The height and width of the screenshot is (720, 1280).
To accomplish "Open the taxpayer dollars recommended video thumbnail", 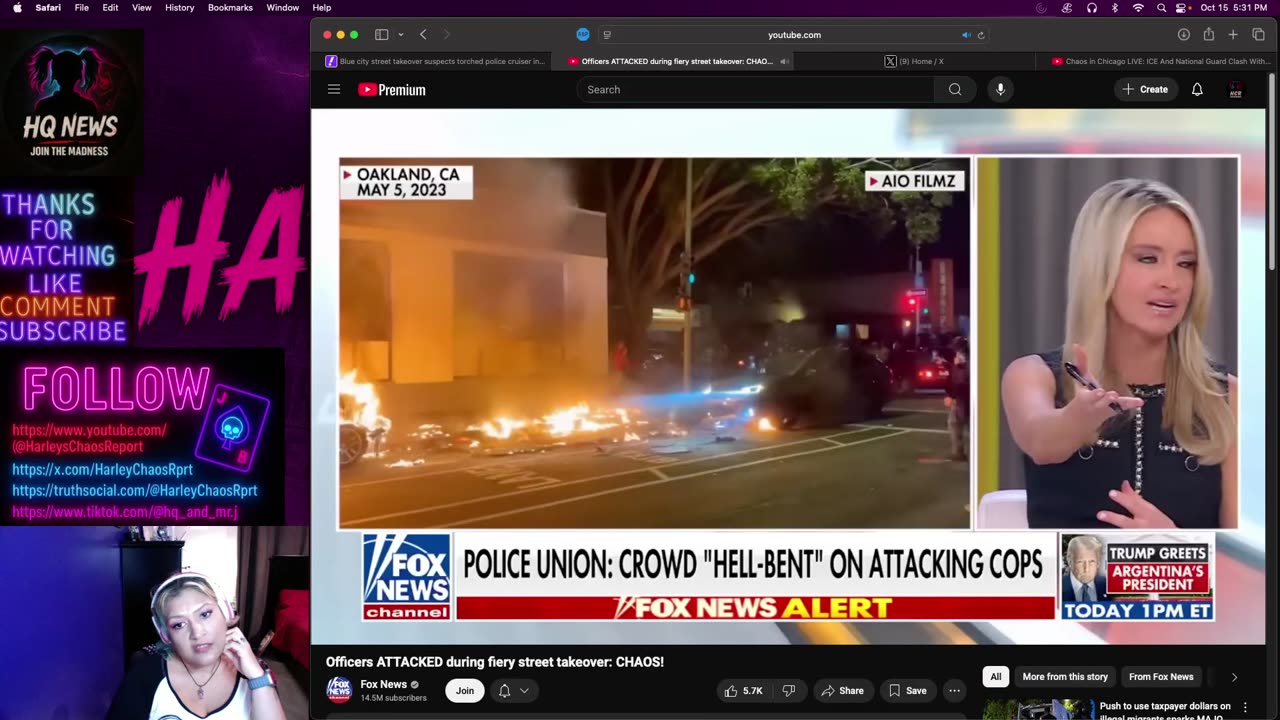I will (1037, 709).
